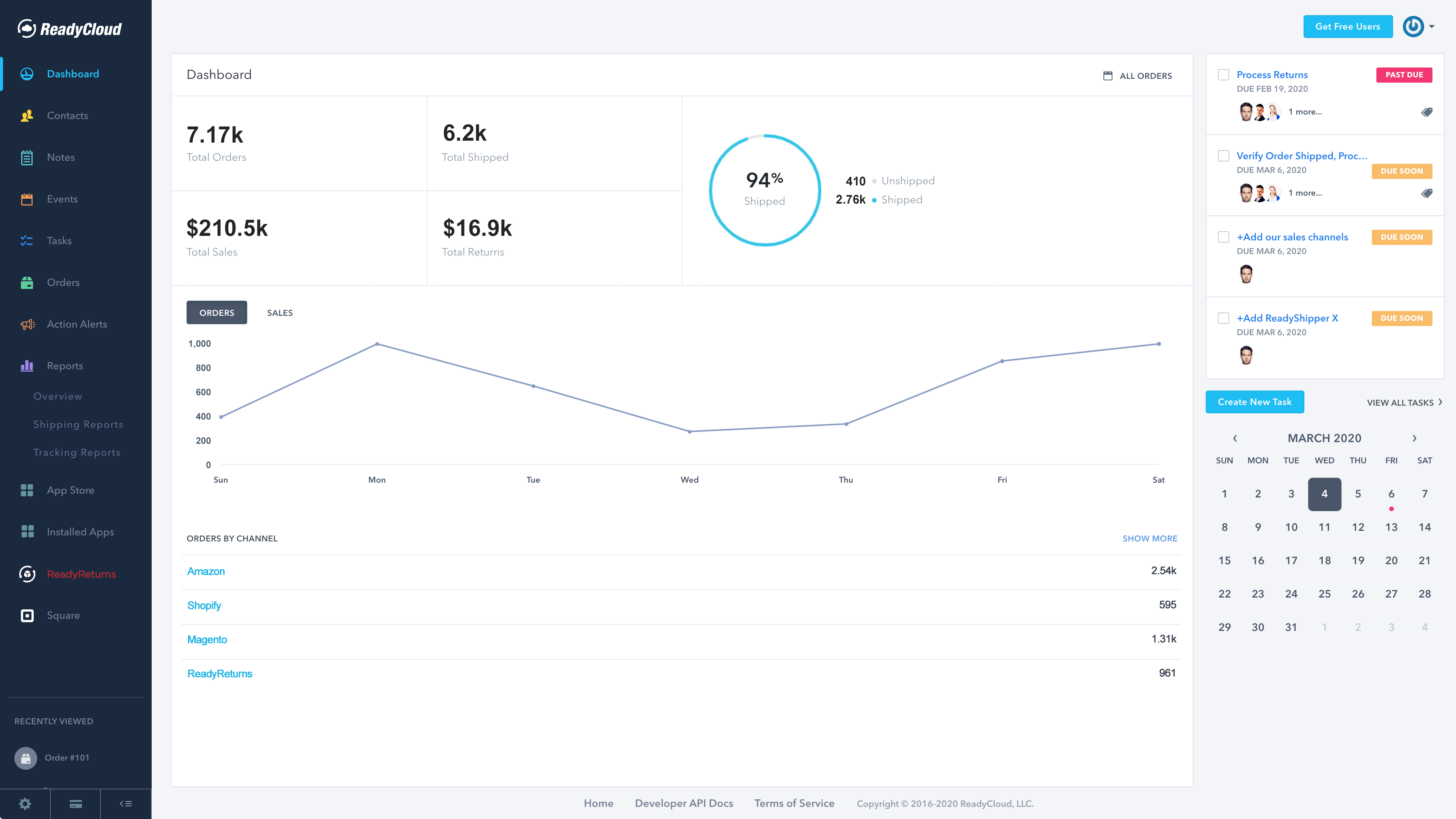Mark the +Add our sales channels task done

[1223, 237]
